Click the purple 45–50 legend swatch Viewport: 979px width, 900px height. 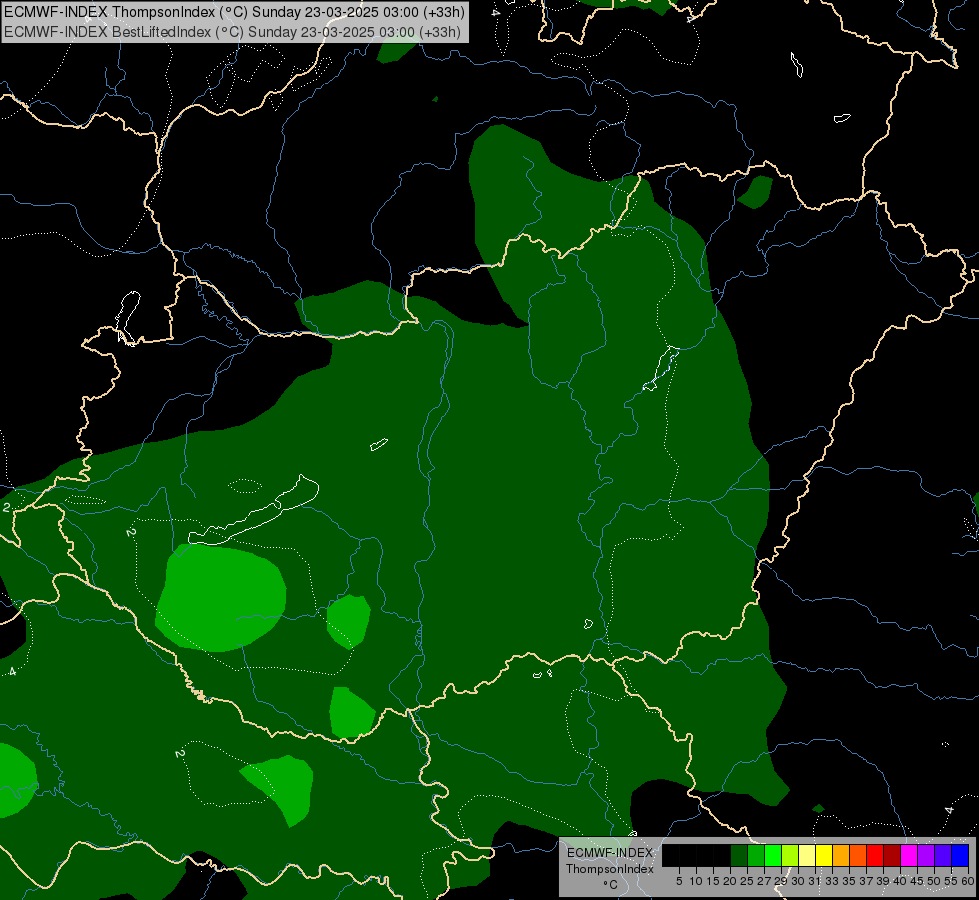[926, 855]
